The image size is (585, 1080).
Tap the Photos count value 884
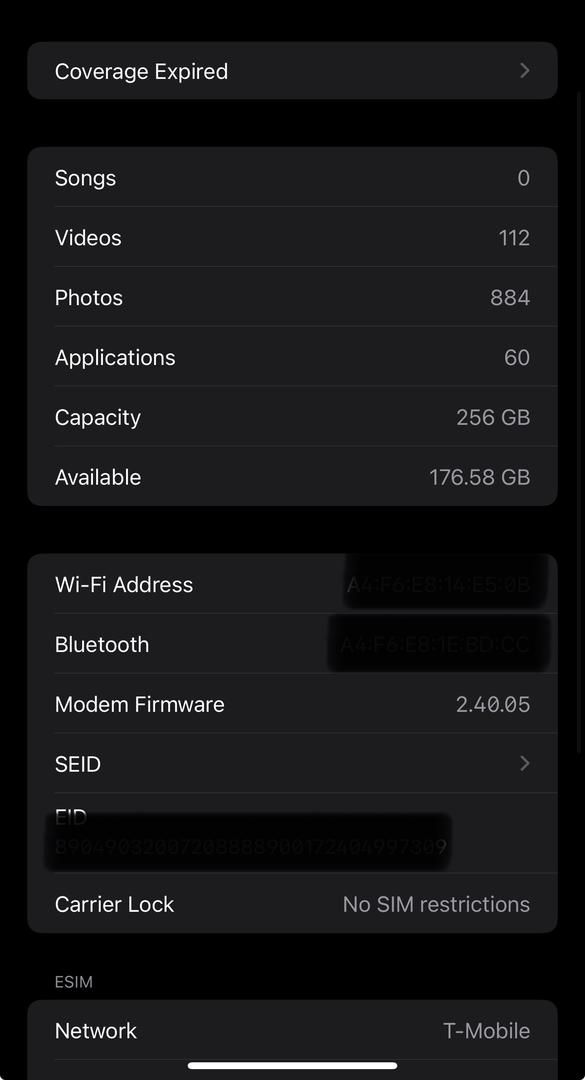click(x=510, y=298)
